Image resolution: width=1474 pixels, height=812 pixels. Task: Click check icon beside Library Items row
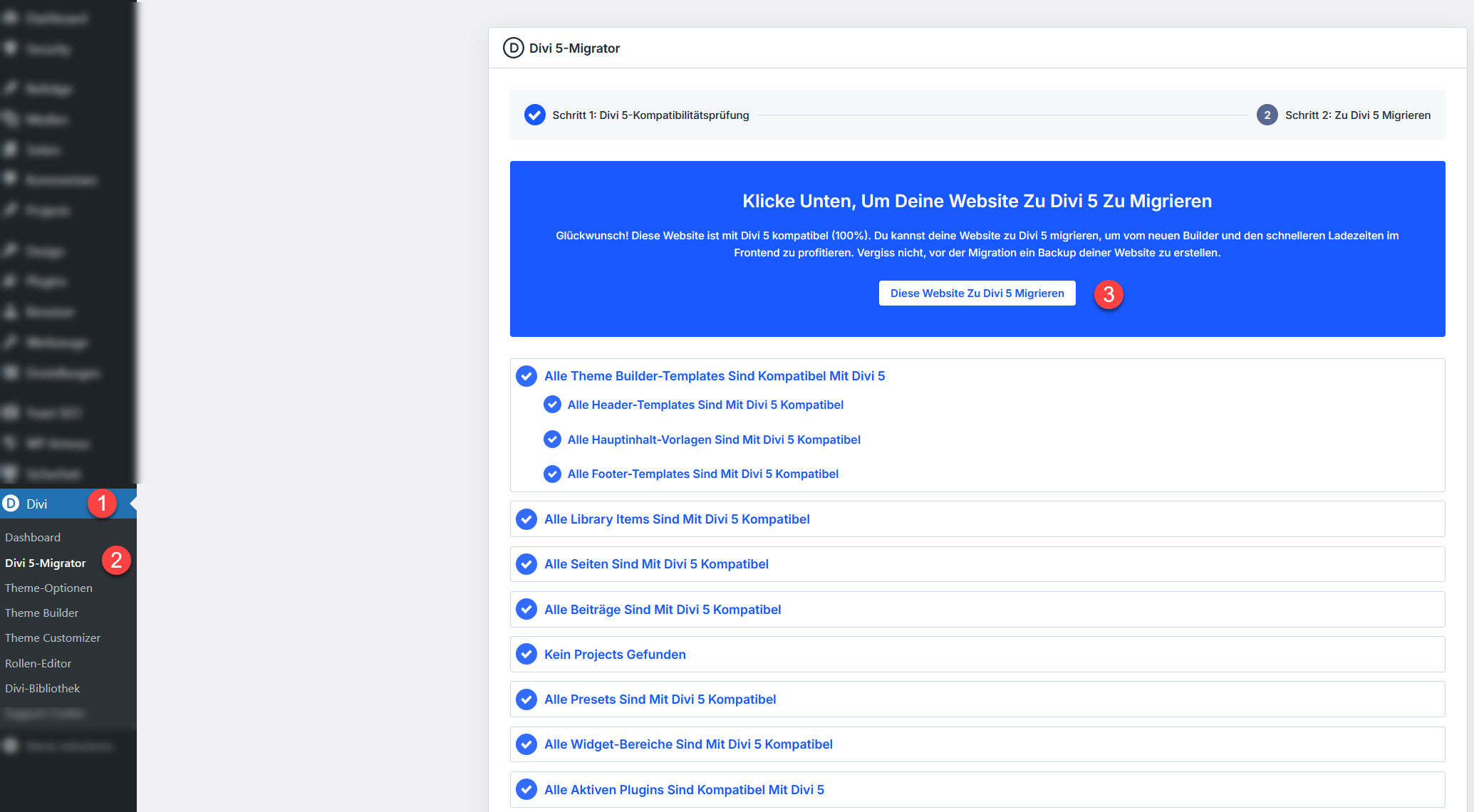pyautogui.click(x=526, y=519)
